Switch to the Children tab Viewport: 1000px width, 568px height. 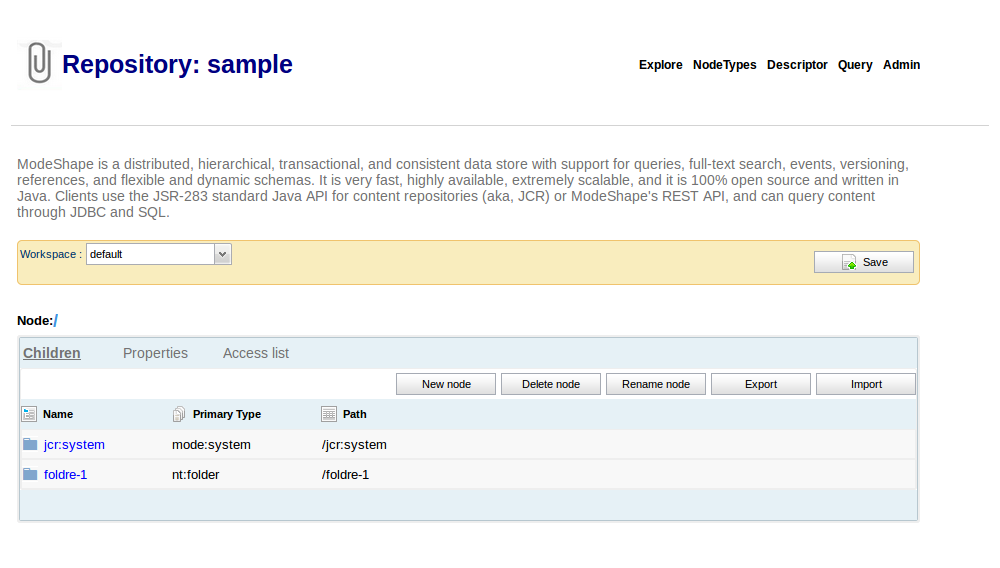coord(52,353)
